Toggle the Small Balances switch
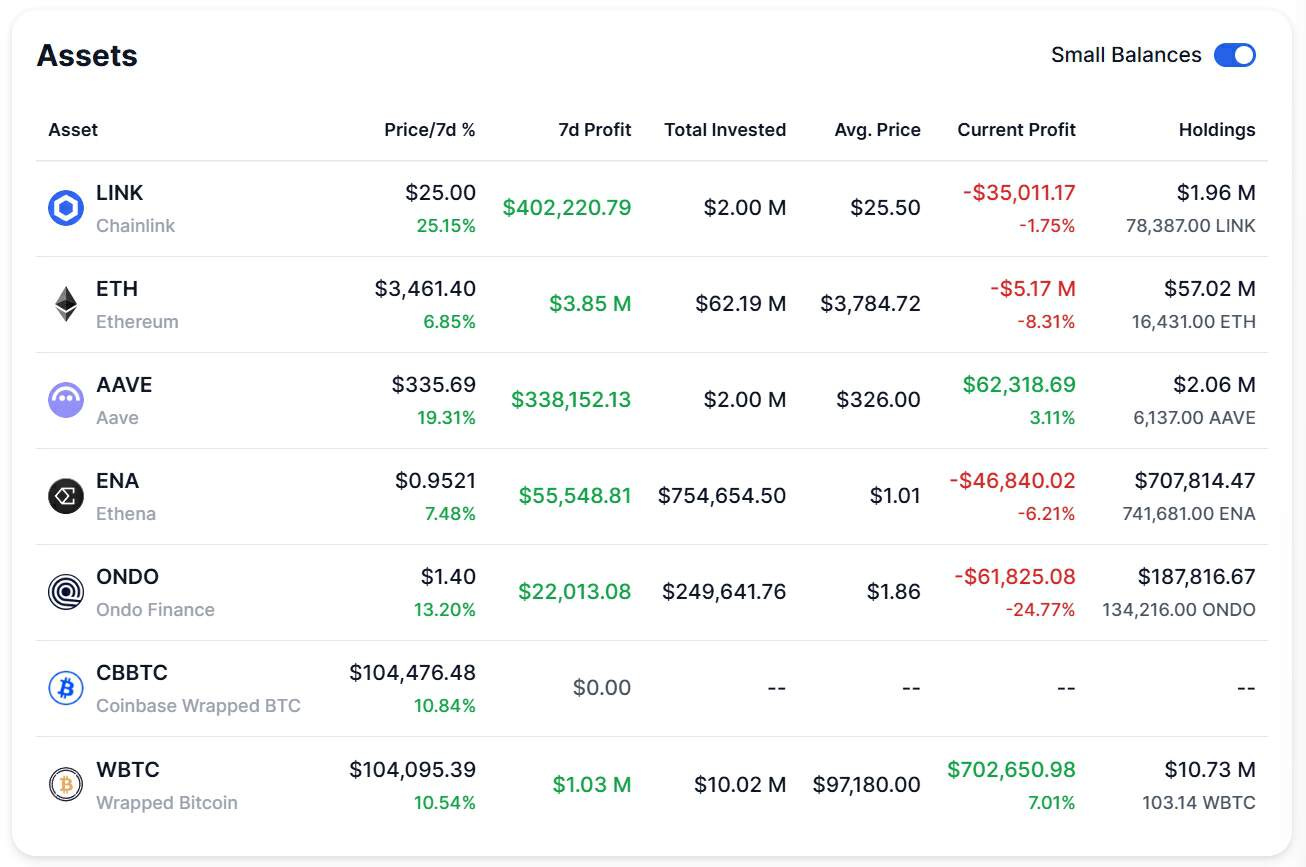1306x867 pixels. [1235, 55]
